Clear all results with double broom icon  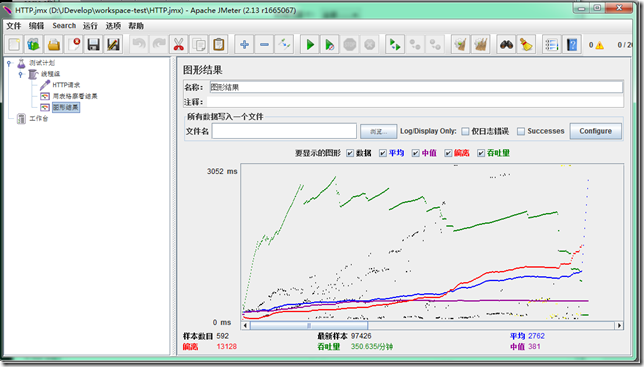tap(481, 44)
